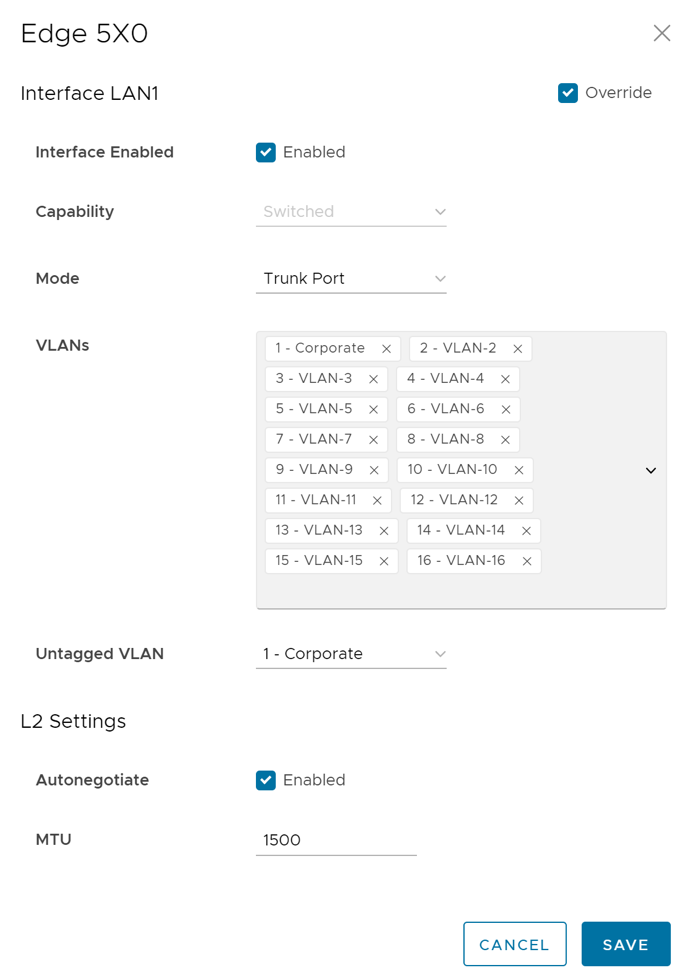684x972 pixels.
Task: Remove the 5 - VLAN-5 tag
Action: tap(373, 410)
